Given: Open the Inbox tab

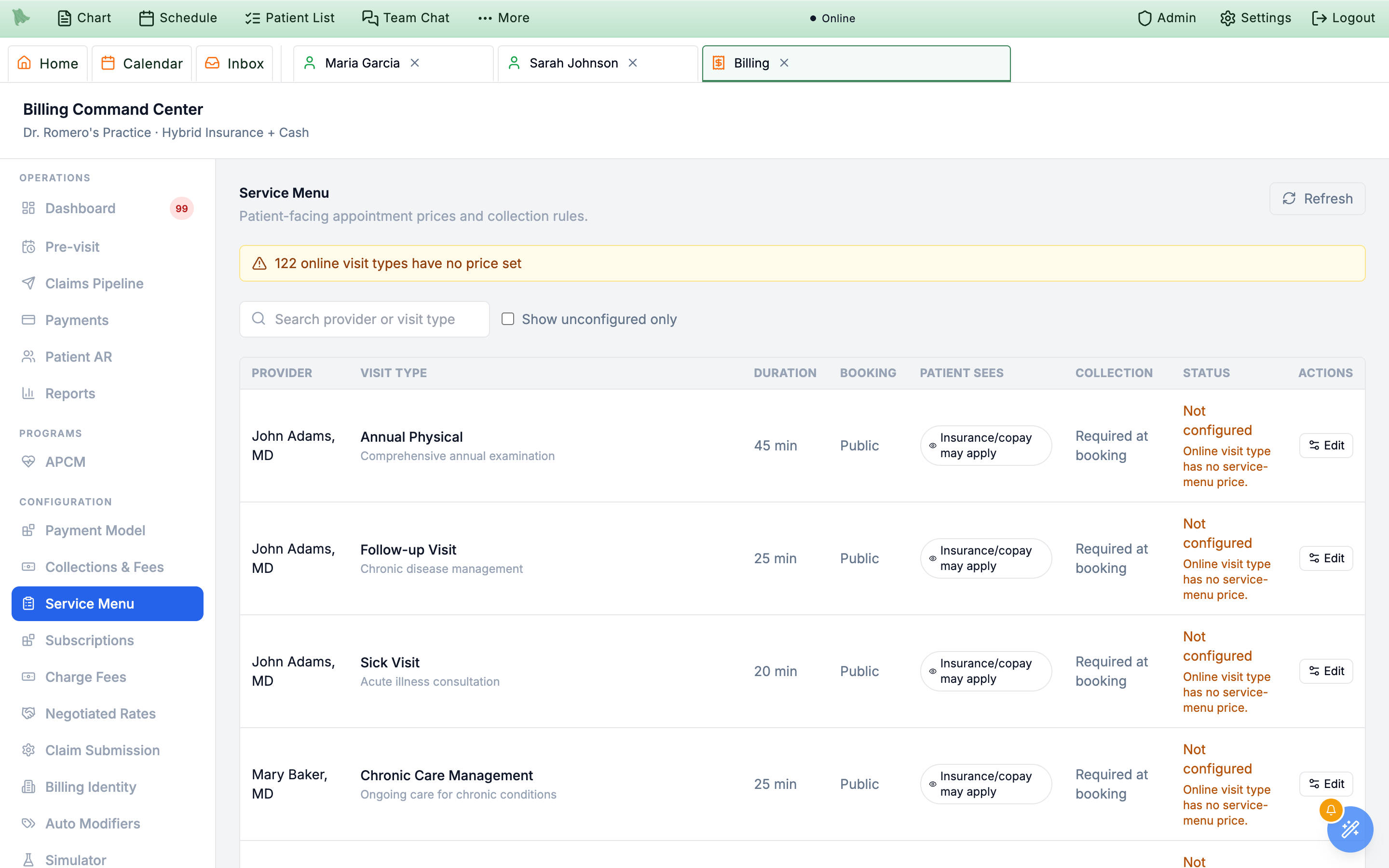Looking at the screenshot, I should (234, 63).
